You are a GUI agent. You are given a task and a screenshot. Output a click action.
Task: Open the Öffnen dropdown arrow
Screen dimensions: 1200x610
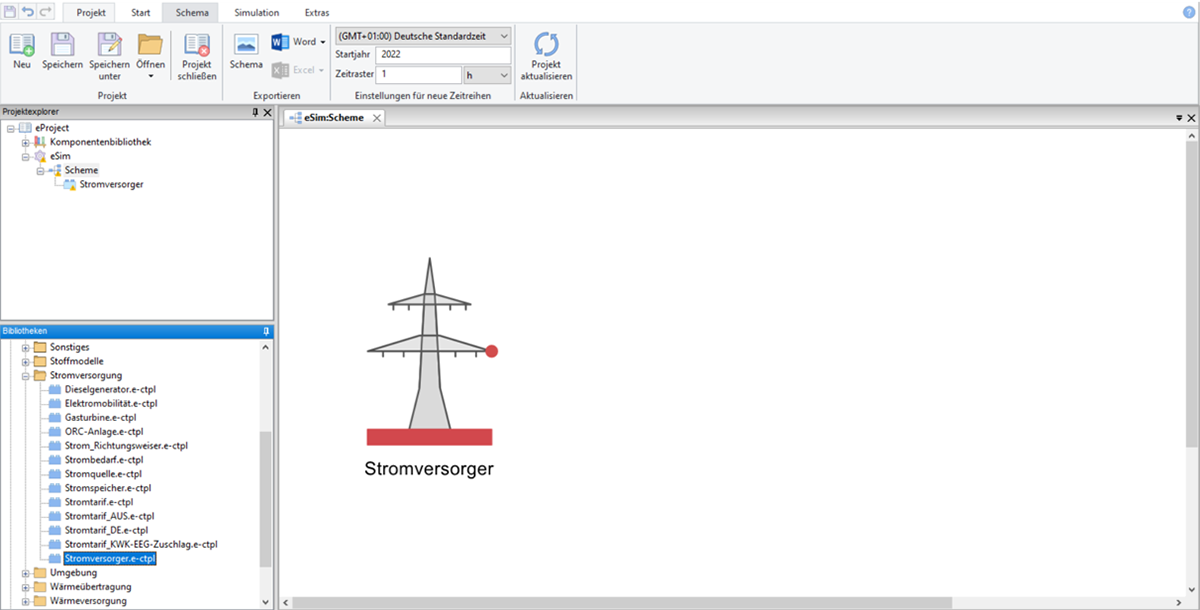pos(150,76)
